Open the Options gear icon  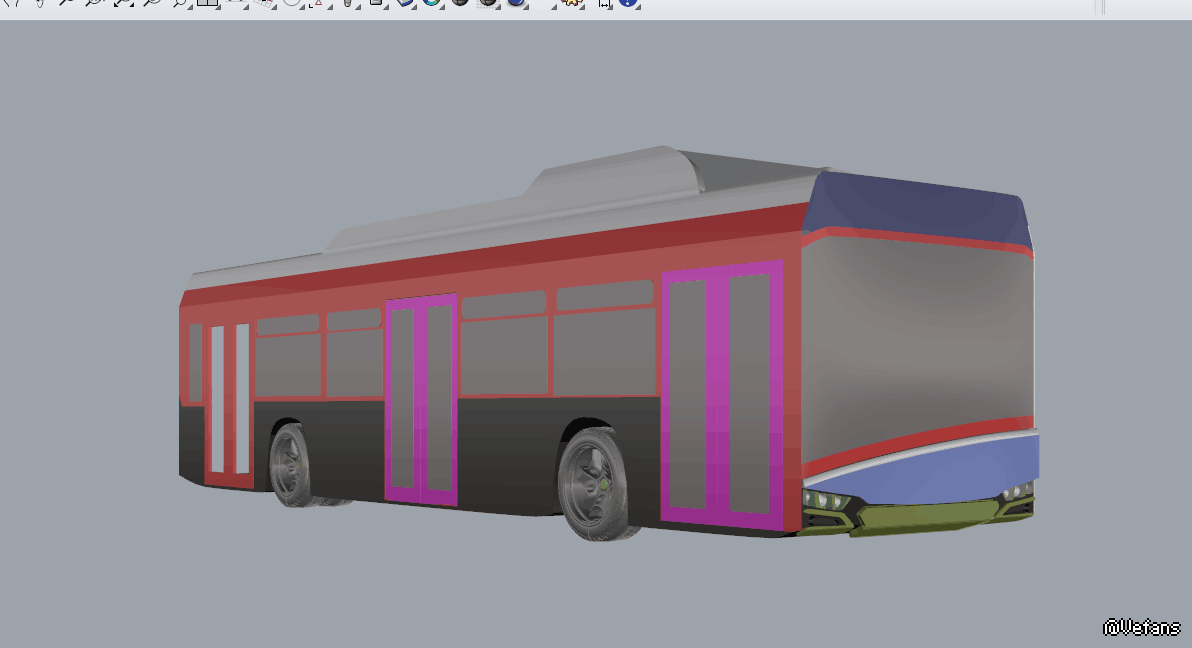(x=571, y=2)
